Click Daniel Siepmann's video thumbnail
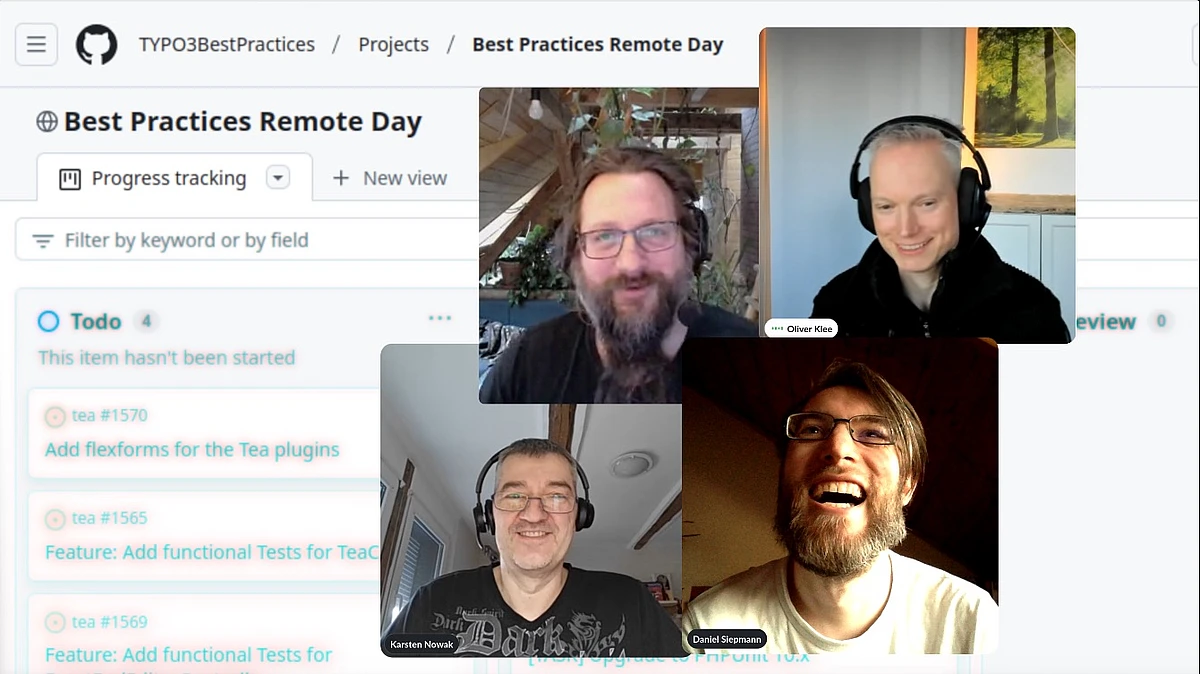The height and width of the screenshot is (674, 1200). click(x=840, y=497)
